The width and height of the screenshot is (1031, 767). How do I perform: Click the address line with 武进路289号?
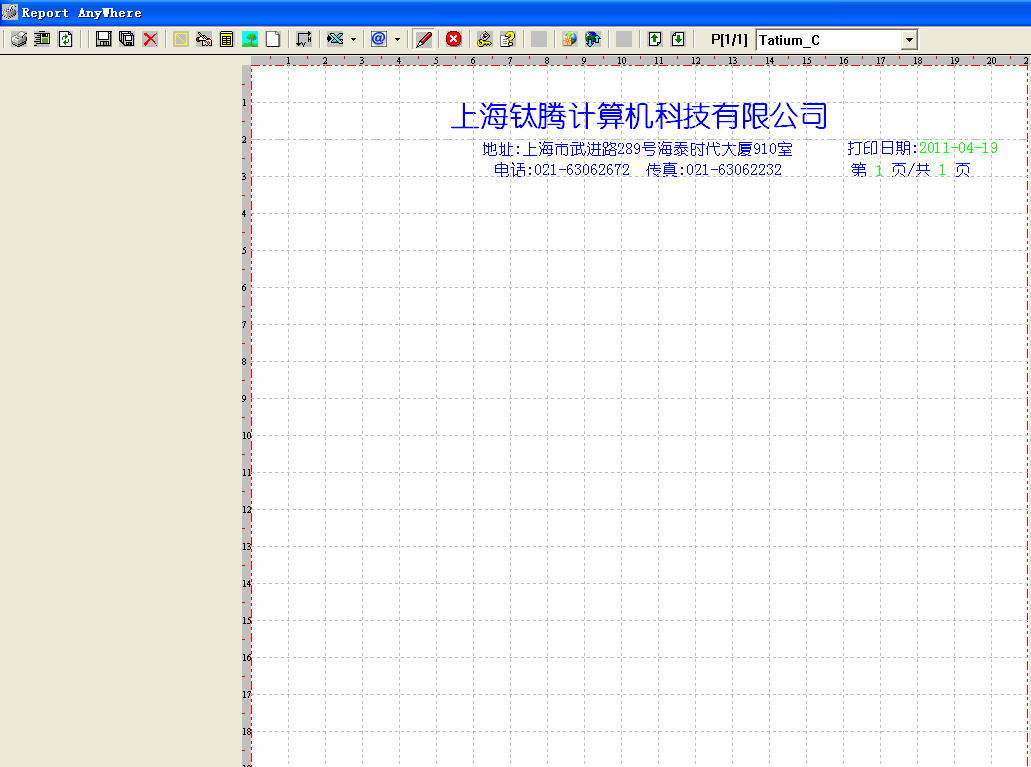point(637,149)
